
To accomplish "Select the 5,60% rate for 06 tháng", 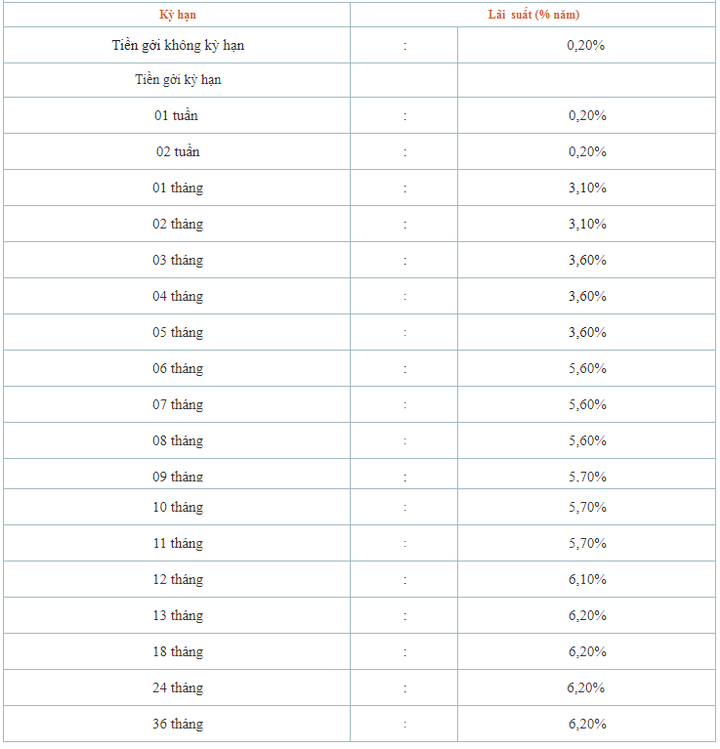I will 587,369.
